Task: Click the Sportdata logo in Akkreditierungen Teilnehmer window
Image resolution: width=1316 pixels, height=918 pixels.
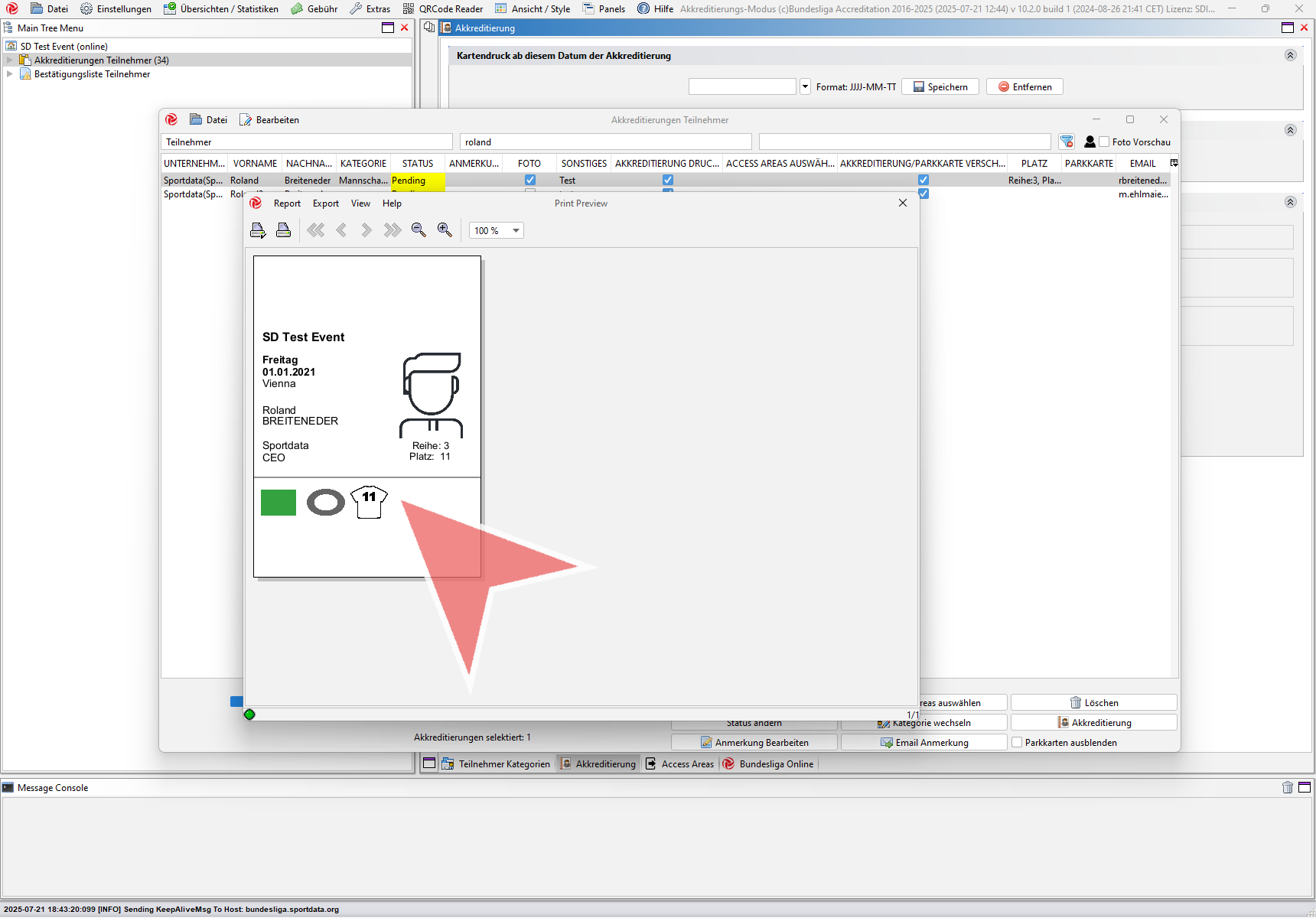Action: (171, 119)
